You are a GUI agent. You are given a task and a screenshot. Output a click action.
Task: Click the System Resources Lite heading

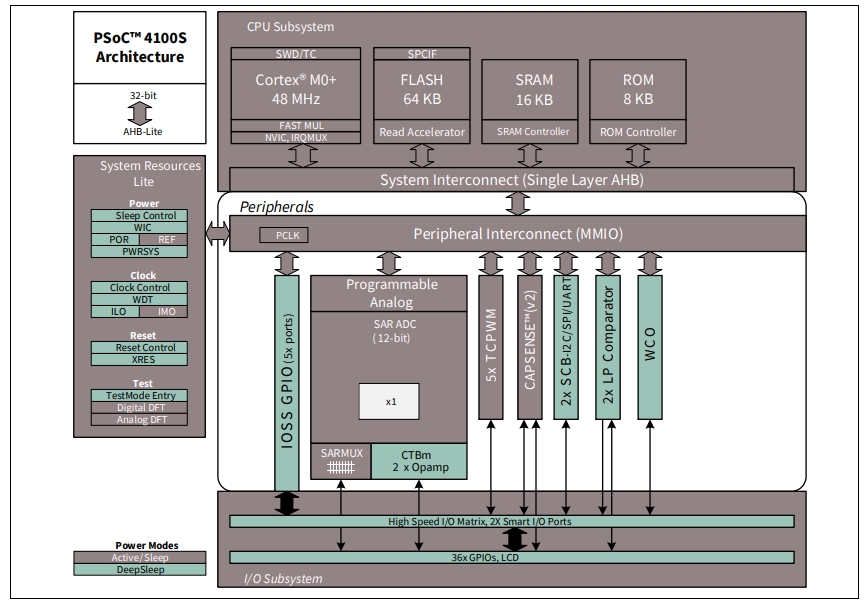coord(149,173)
